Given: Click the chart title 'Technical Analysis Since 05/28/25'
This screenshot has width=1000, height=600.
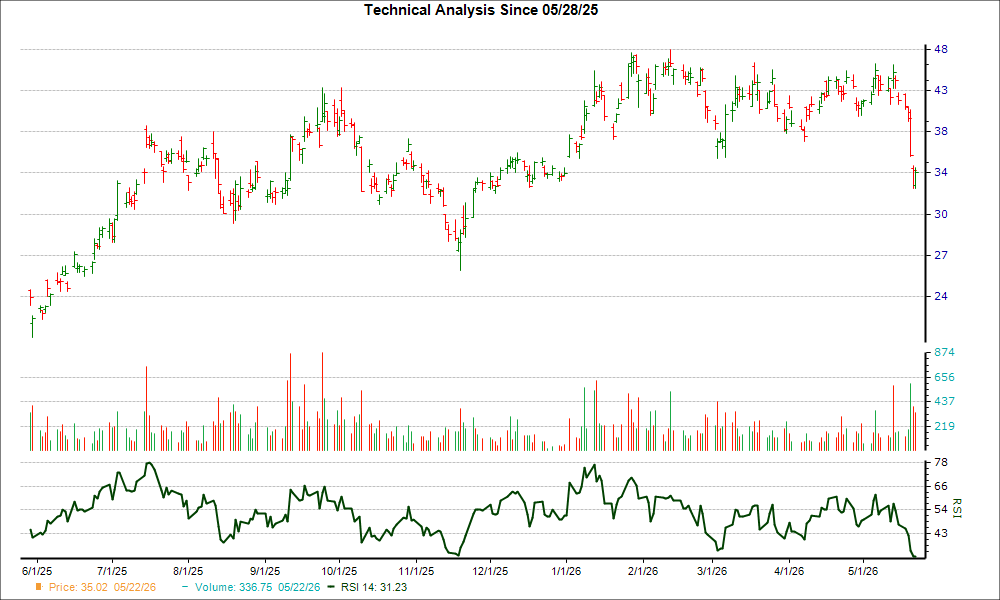Looking at the screenshot, I should click(x=481, y=10).
